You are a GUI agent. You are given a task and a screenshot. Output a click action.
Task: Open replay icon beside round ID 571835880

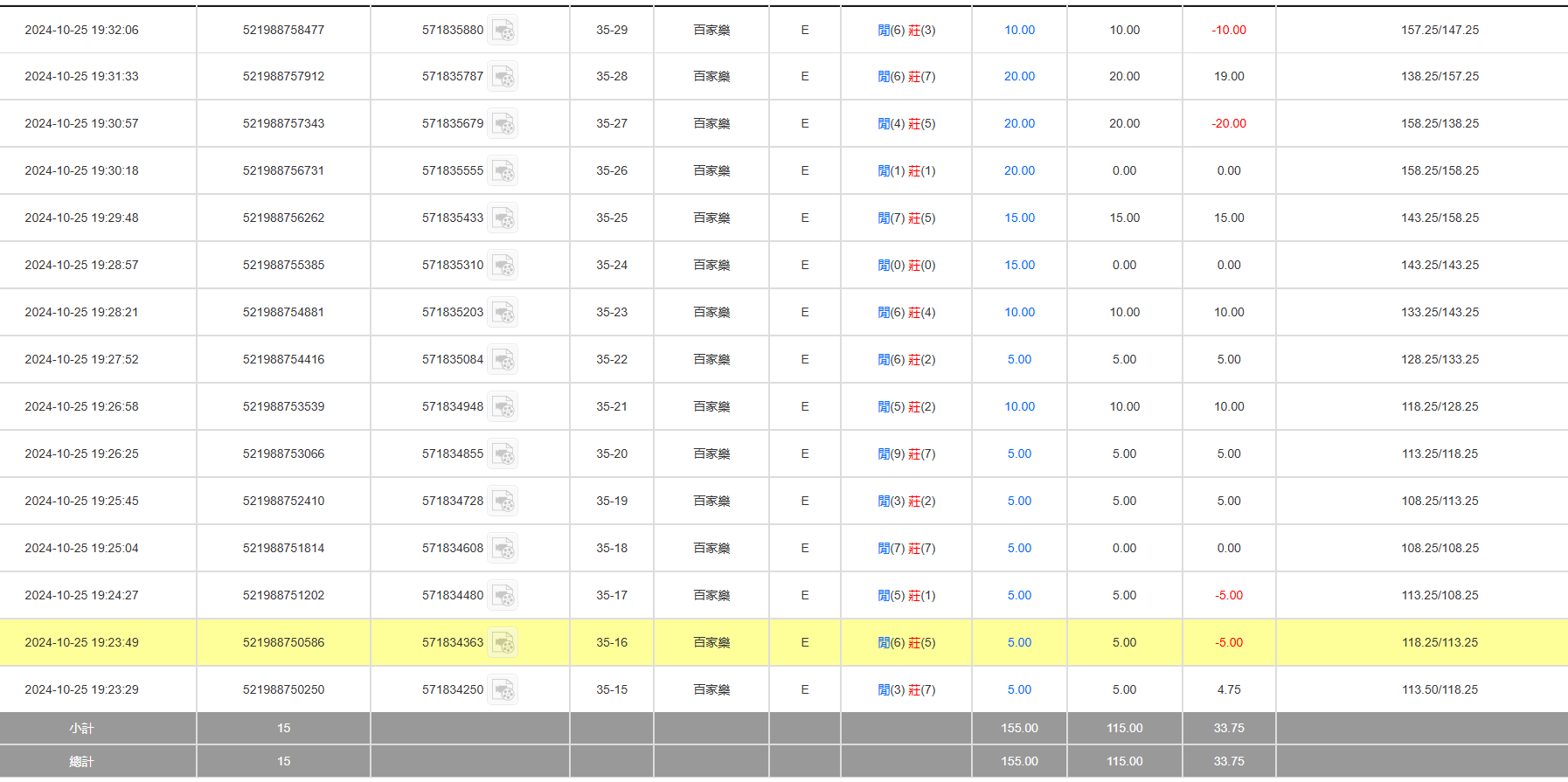click(503, 31)
